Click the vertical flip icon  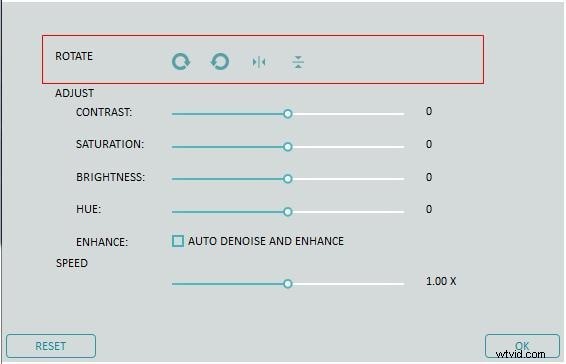[298, 62]
